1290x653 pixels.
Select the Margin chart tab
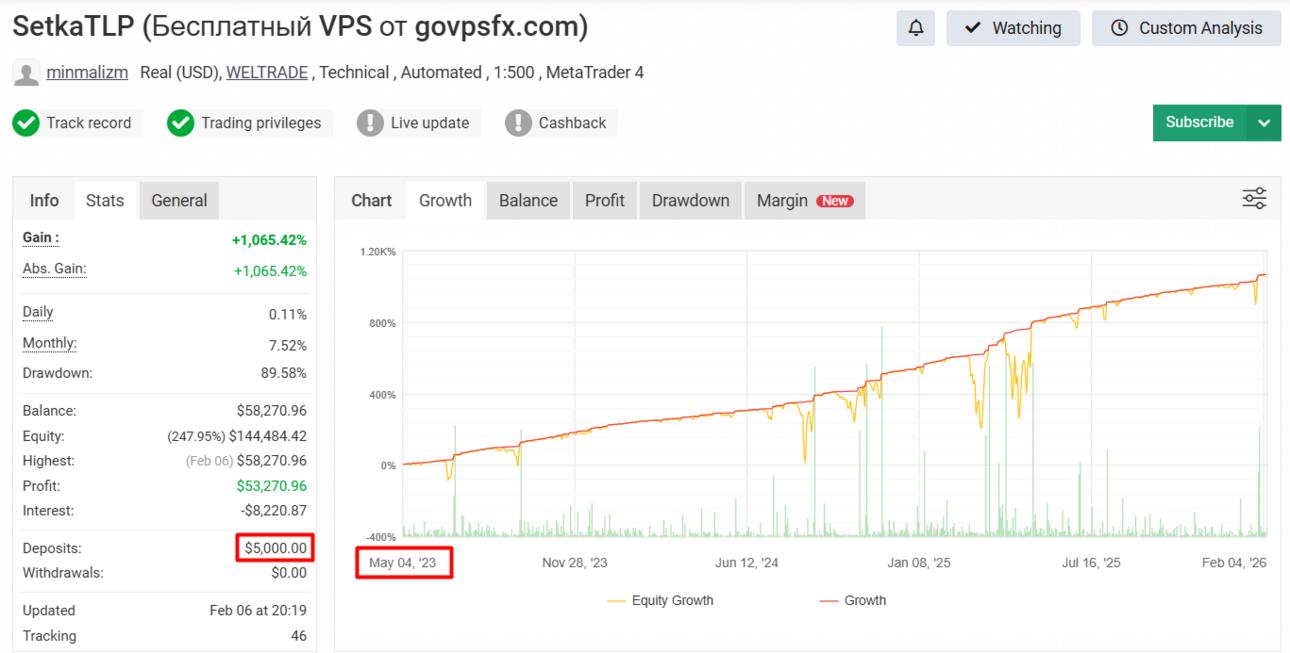[x=805, y=200]
